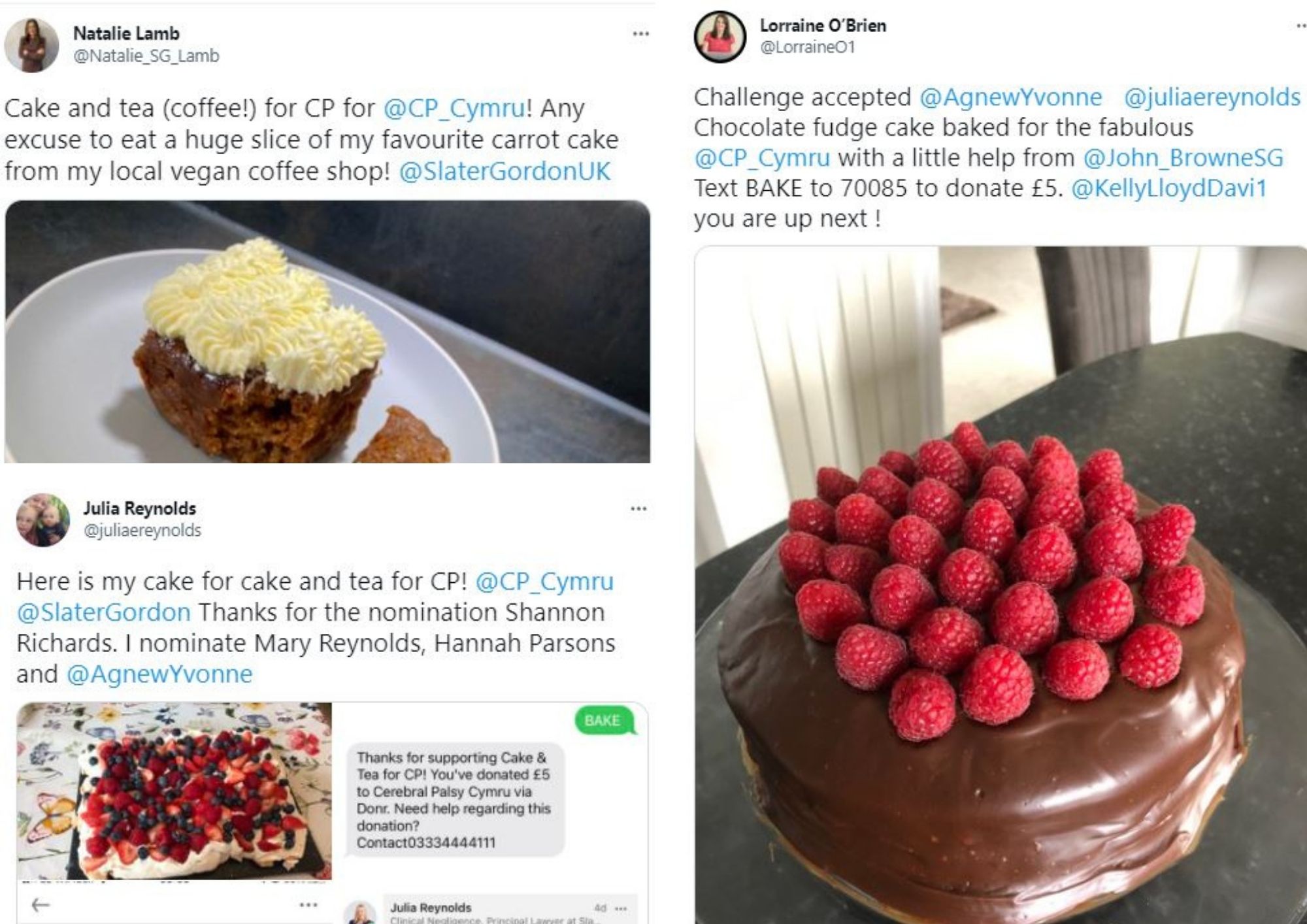Open @SlaterGordonUK mention link
Screen dimensions: 1307x924
click(505, 171)
